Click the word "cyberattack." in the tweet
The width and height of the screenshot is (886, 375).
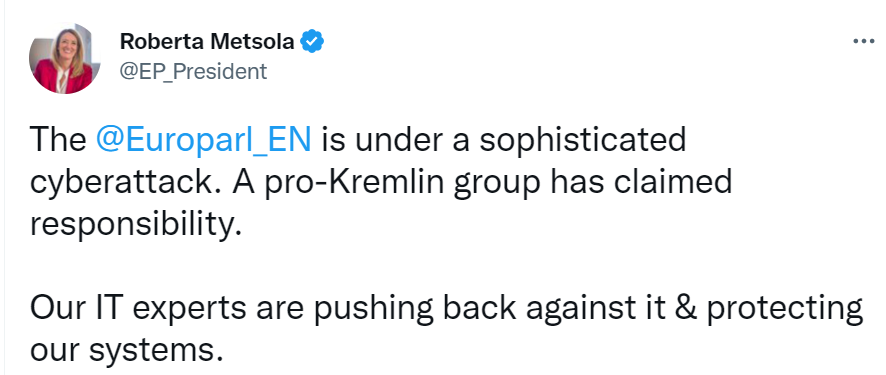coord(125,182)
